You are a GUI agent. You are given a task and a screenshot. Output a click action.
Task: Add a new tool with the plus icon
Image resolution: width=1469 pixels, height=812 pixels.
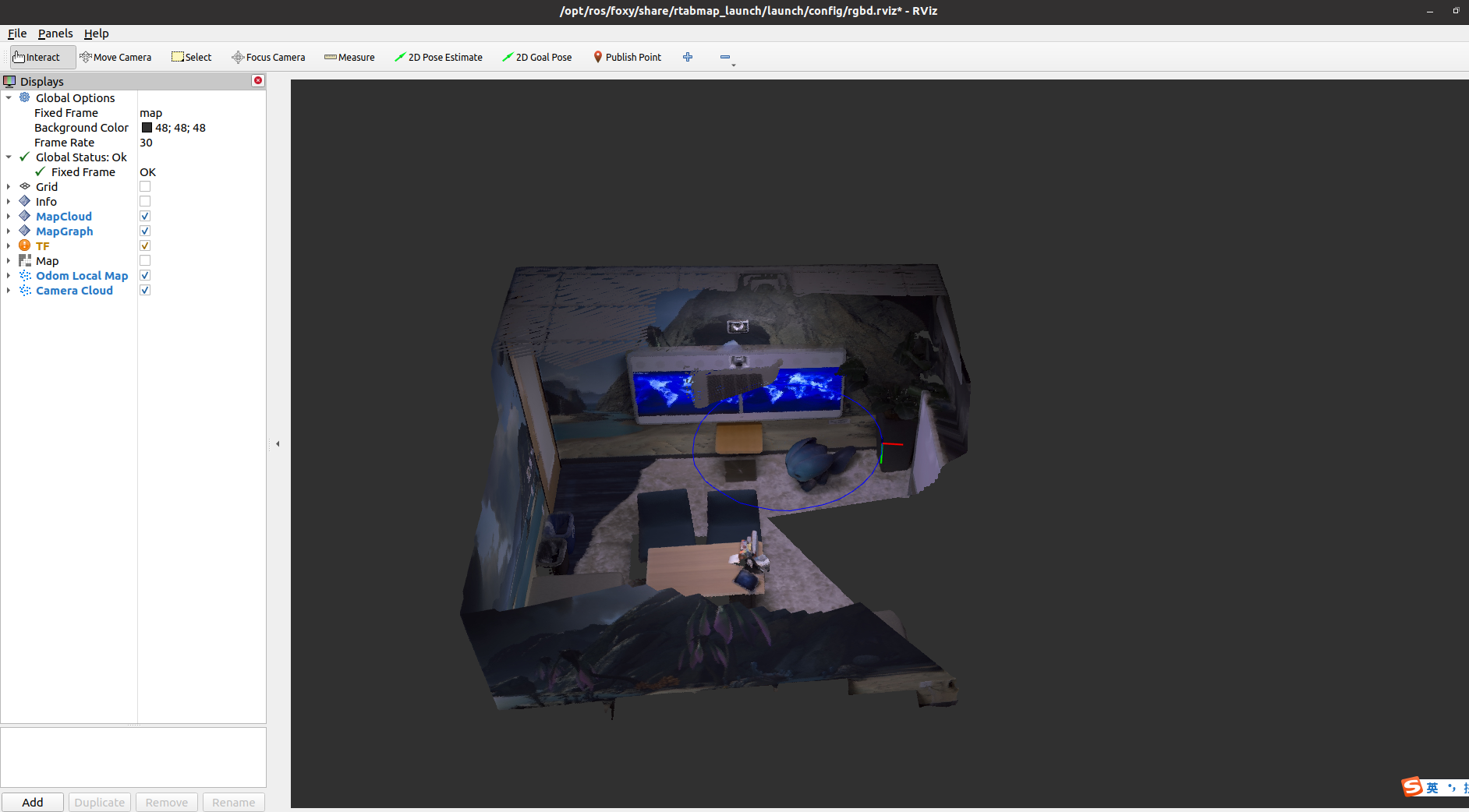(x=687, y=56)
